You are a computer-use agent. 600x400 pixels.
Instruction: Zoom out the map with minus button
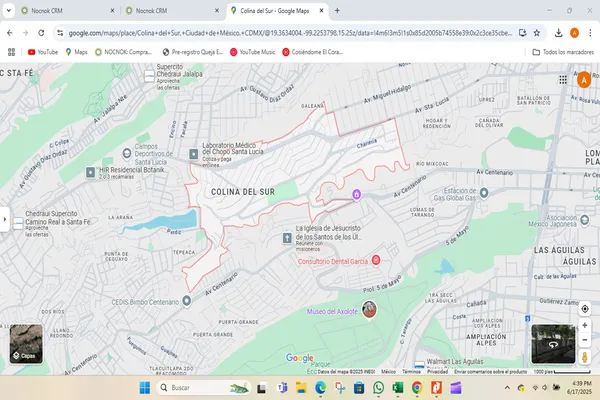pos(585,340)
